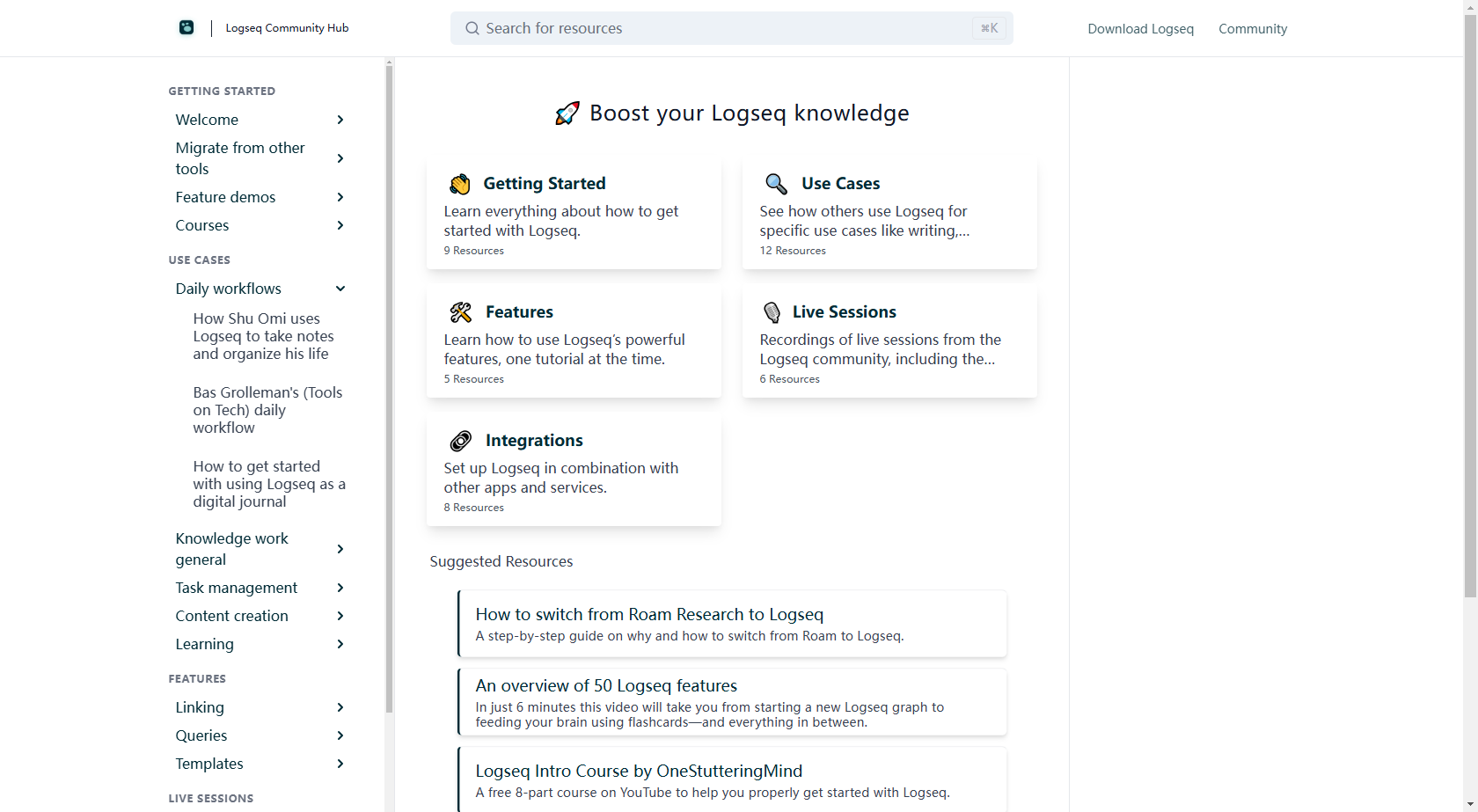
Task: Expand the Welcome sidebar section
Action: (x=340, y=120)
